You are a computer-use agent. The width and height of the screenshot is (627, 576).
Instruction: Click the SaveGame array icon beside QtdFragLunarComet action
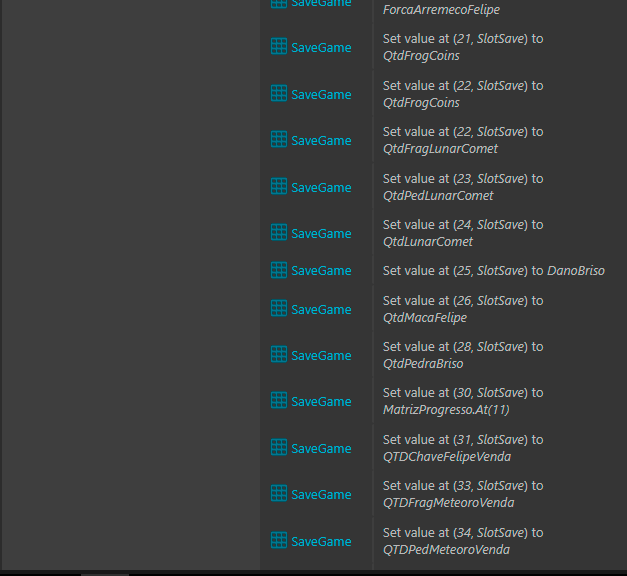(x=279, y=140)
